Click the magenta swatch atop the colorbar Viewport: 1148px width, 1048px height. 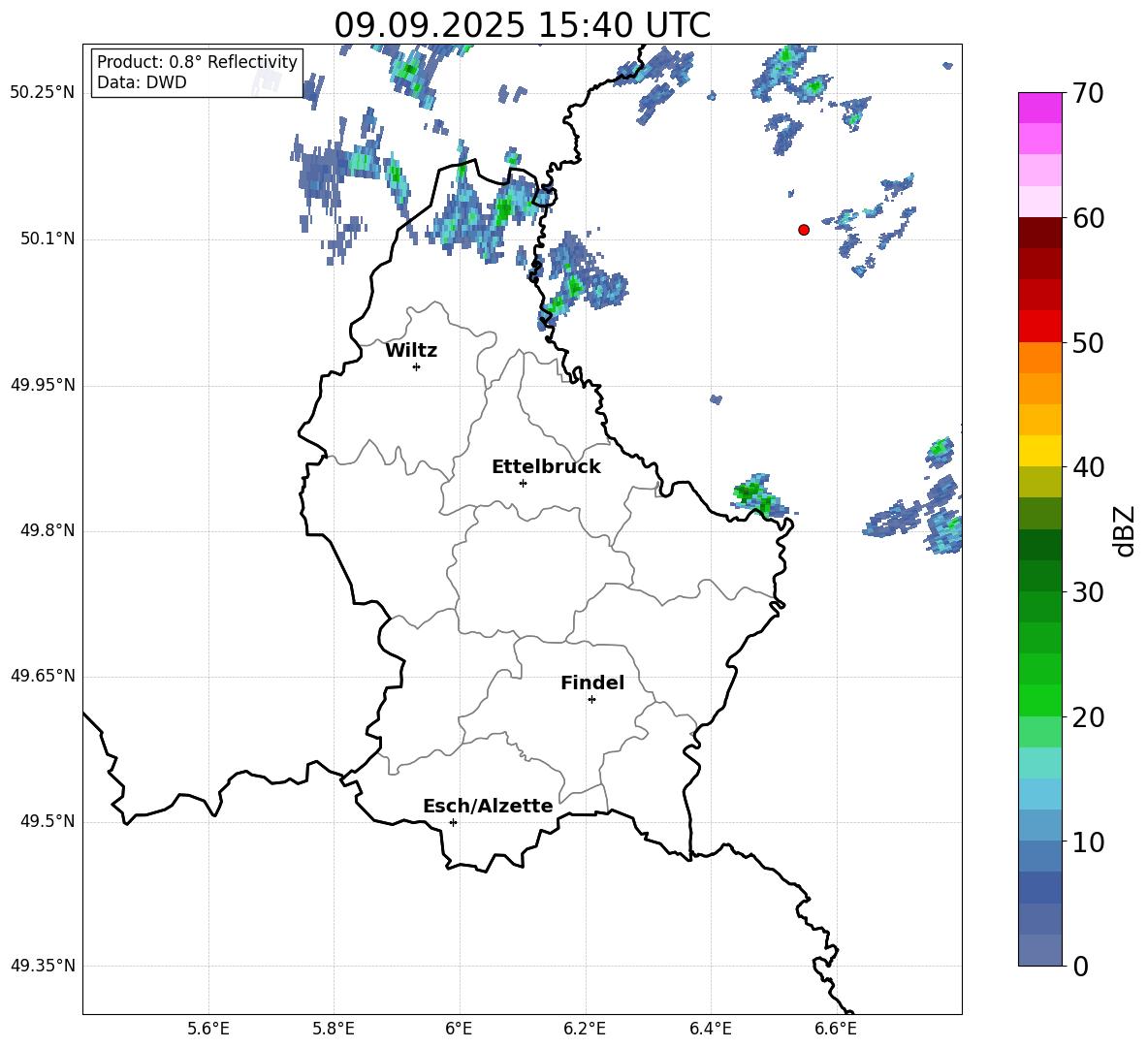point(1040,108)
